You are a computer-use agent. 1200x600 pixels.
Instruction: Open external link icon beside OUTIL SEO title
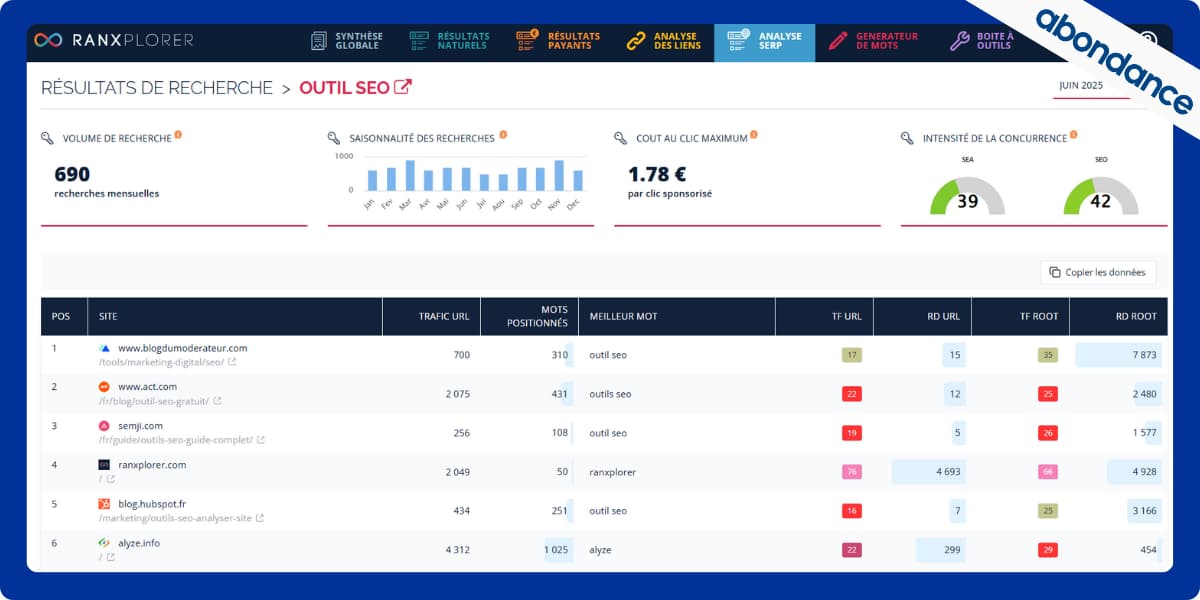tap(403, 87)
